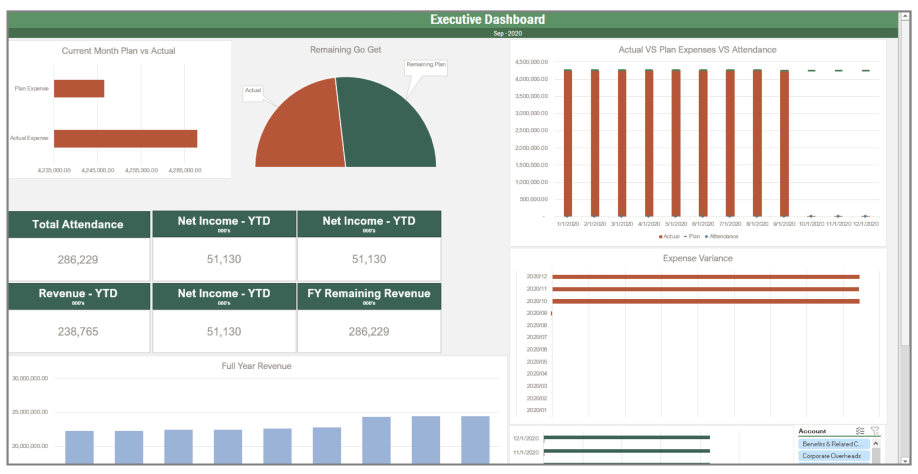Select the 2020/12 bar in Expense Variance
The width and height of the screenshot is (918, 474).
(705, 277)
